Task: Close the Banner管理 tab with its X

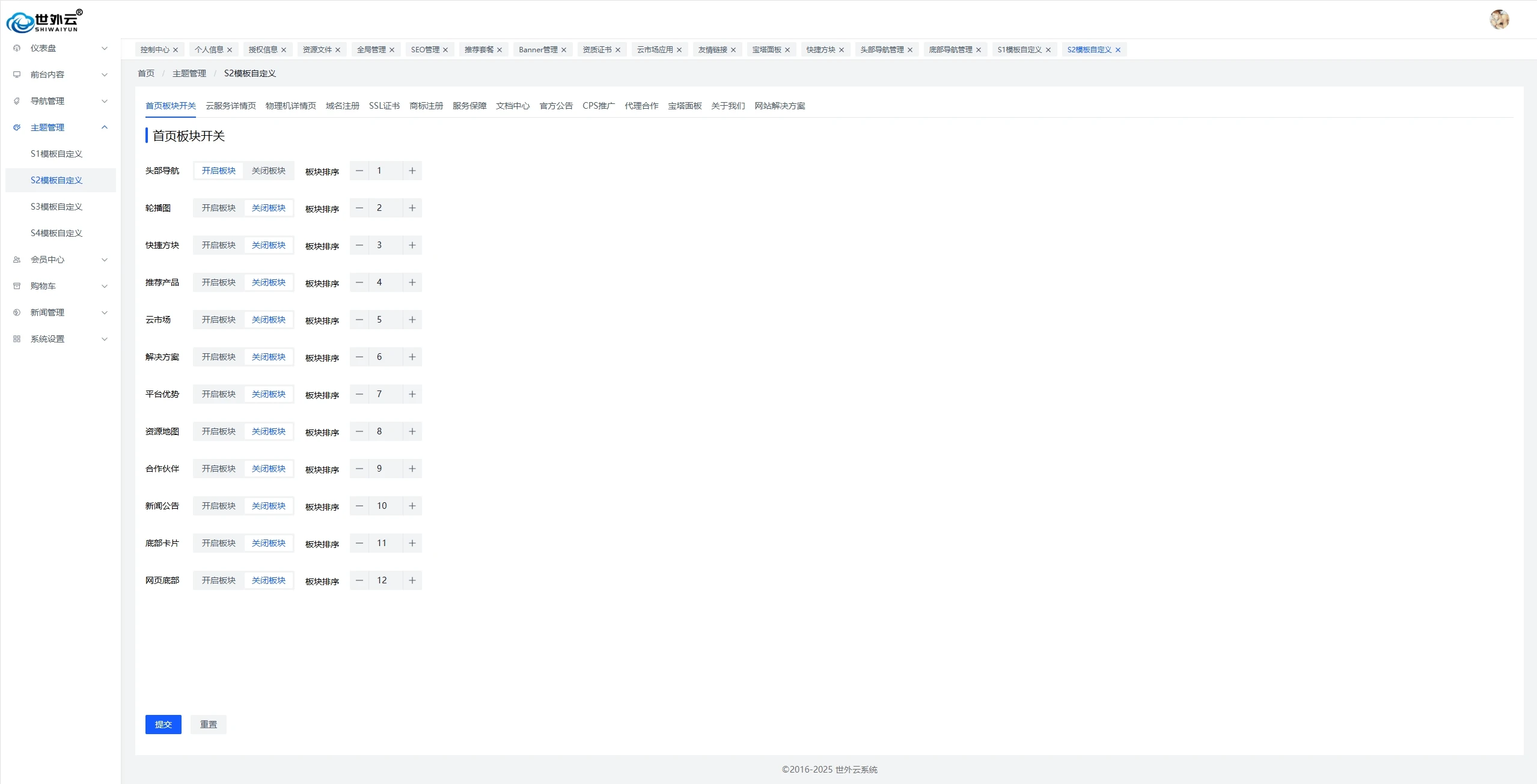Action: (564, 50)
